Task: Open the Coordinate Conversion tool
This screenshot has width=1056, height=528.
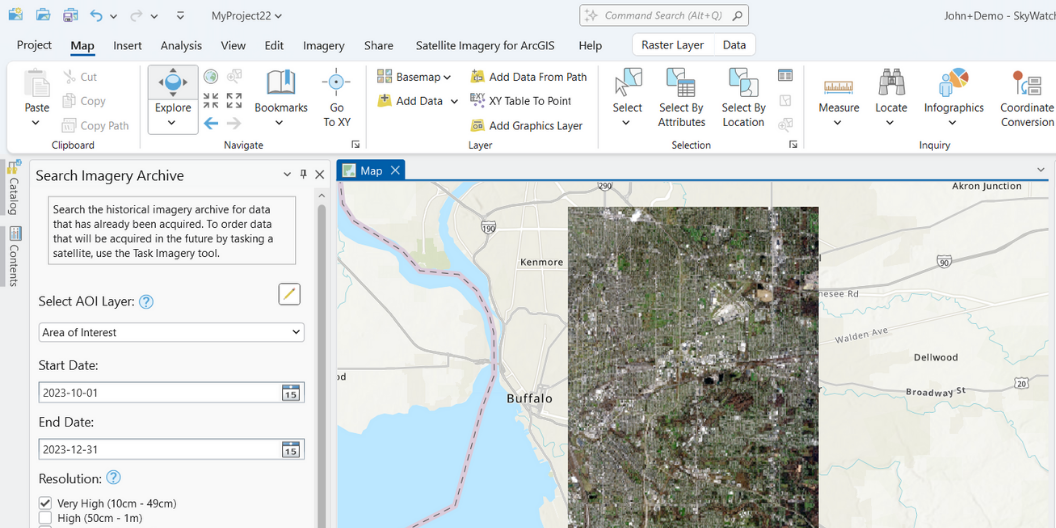Action: [x=1027, y=98]
